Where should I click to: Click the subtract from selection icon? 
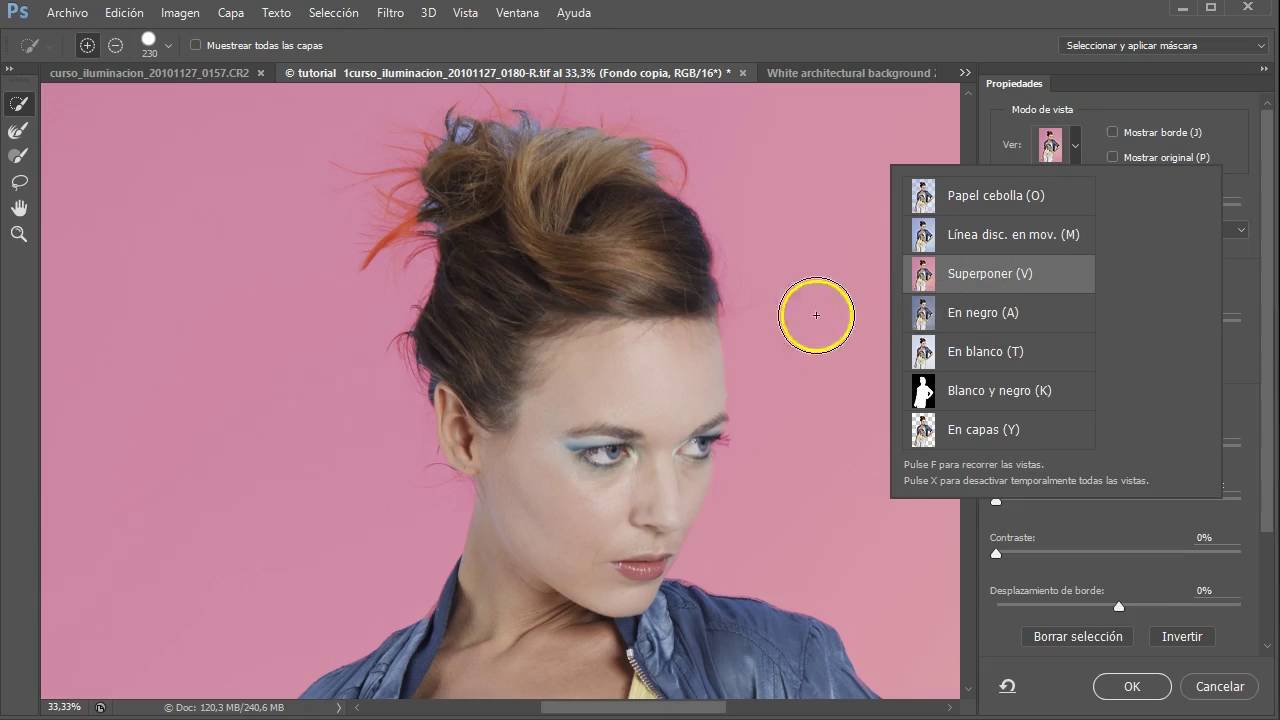click(115, 45)
